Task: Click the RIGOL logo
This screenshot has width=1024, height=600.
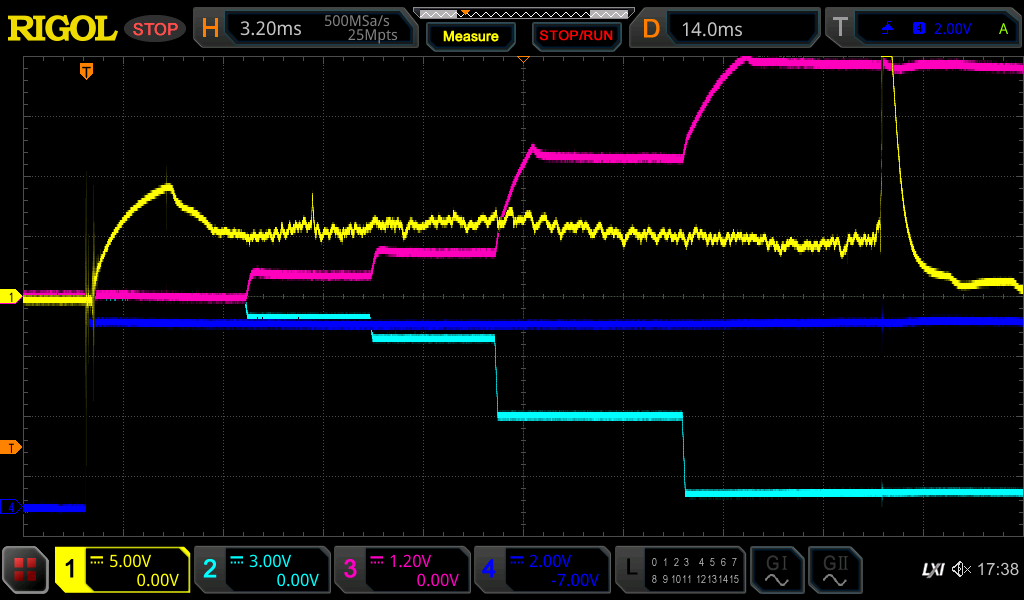Action: [62, 29]
